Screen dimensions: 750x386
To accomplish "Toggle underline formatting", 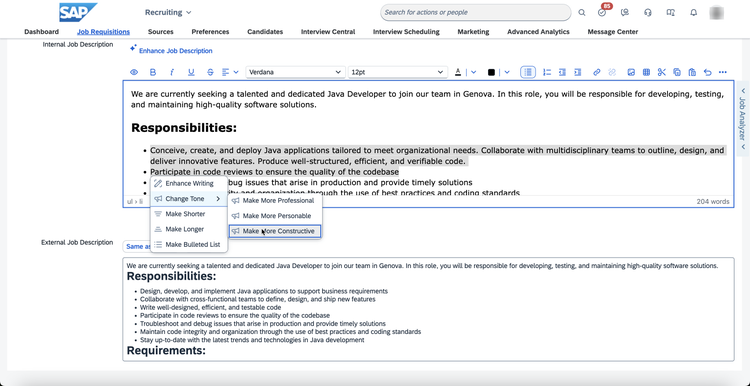I will point(191,72).
